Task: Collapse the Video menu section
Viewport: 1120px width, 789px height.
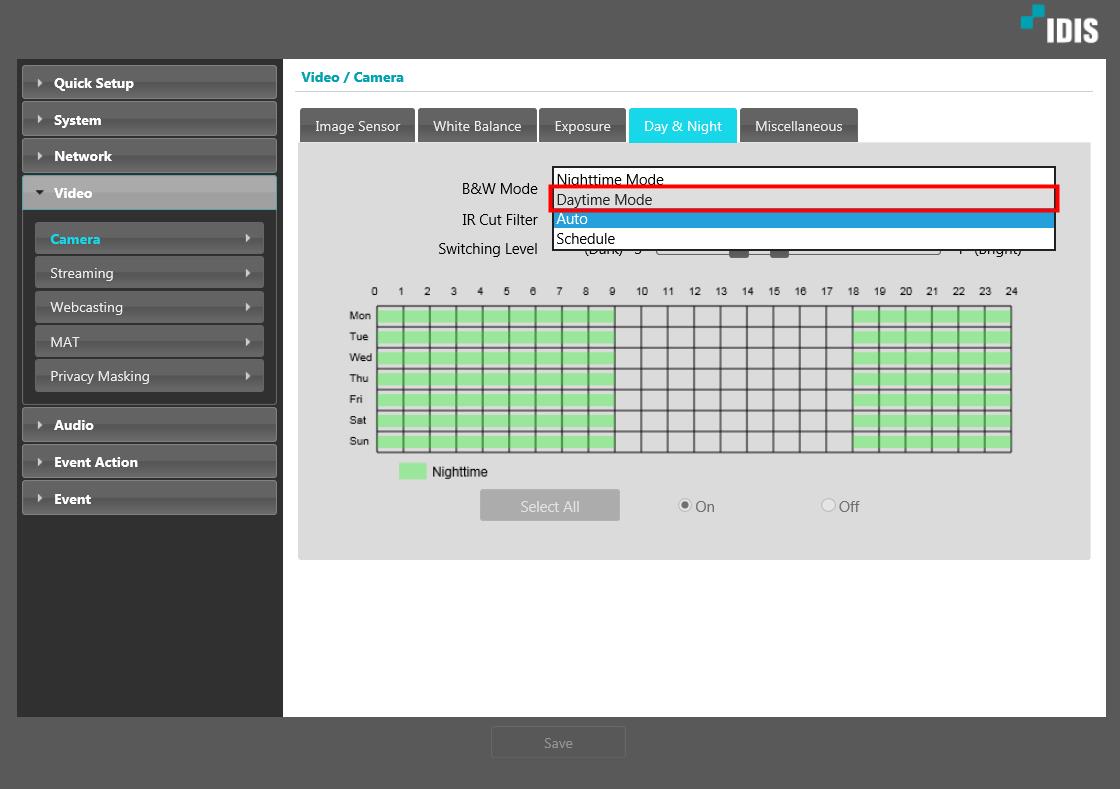Action: tap(149, 193)
